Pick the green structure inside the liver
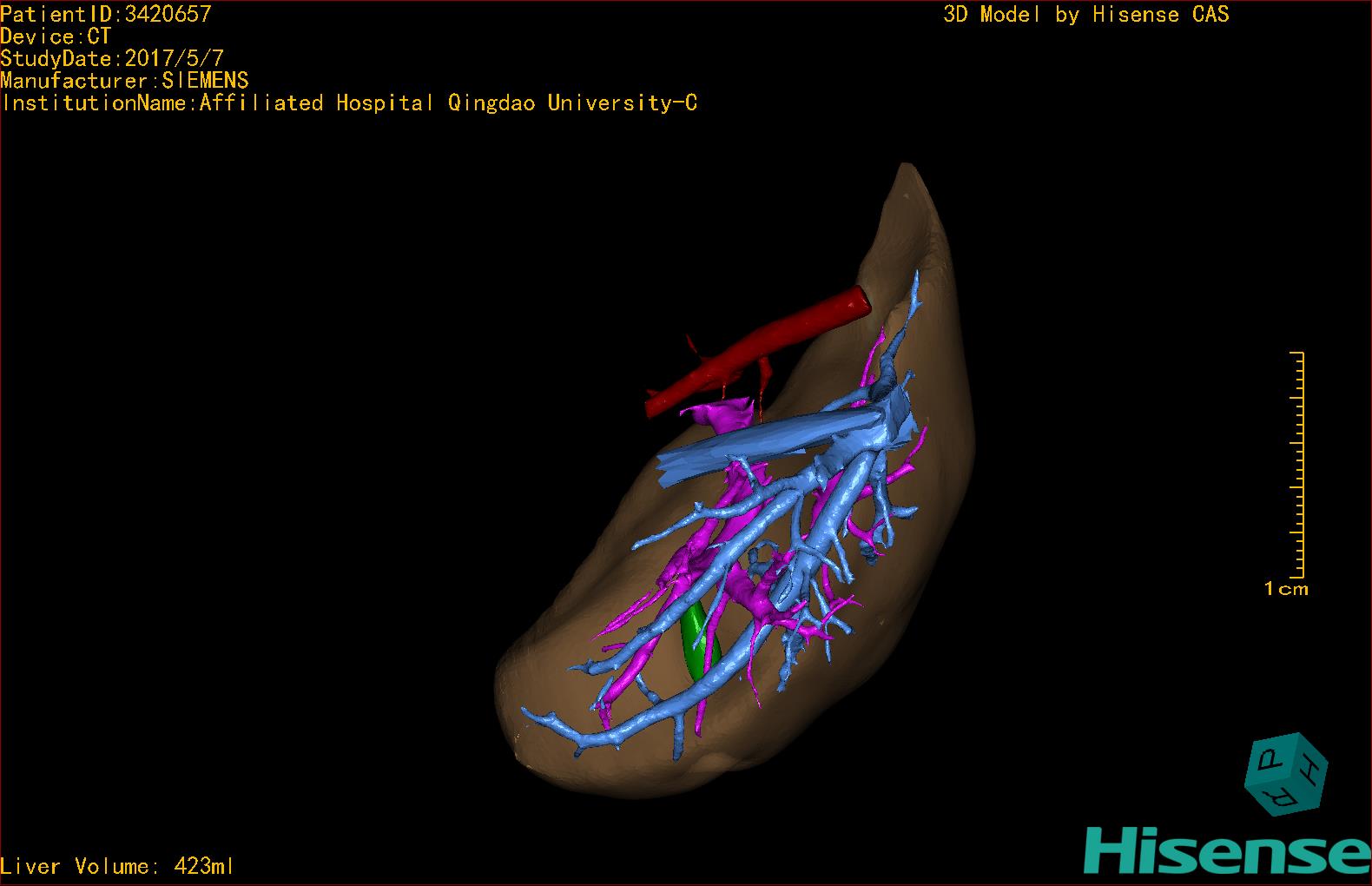This screenshot has width=1372, height=886. [697, 642]
